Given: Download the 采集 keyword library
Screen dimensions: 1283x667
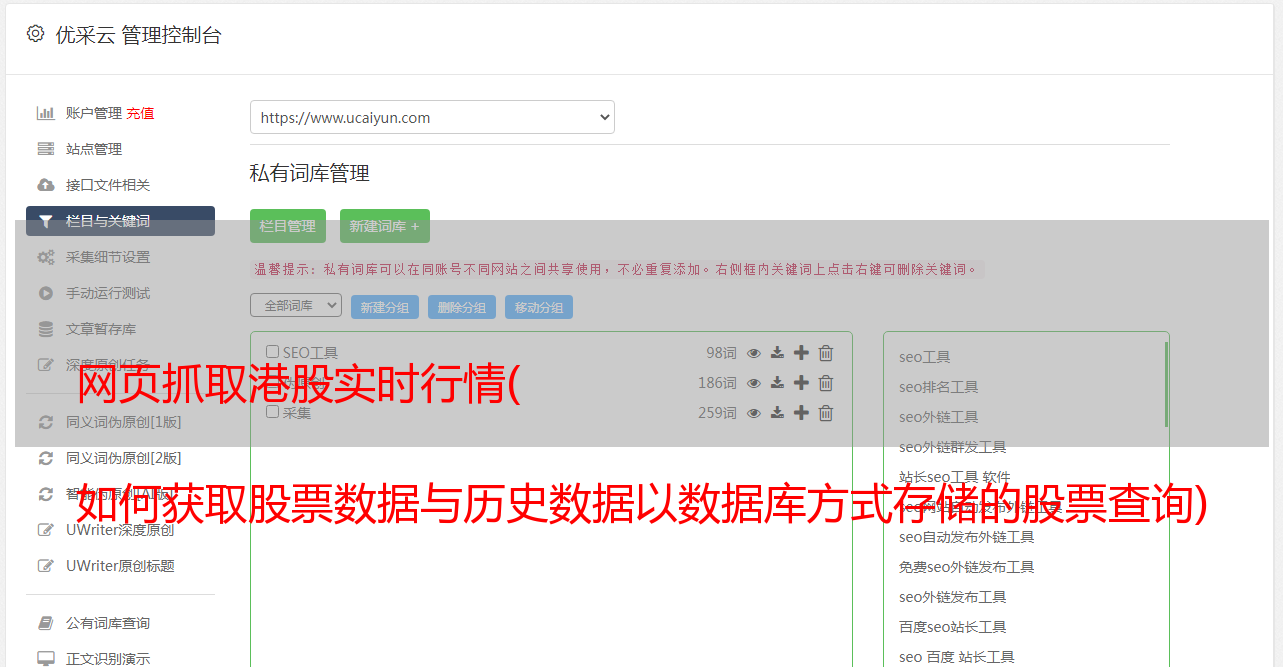Looking at the screenshot, I should tap(777, 413).
